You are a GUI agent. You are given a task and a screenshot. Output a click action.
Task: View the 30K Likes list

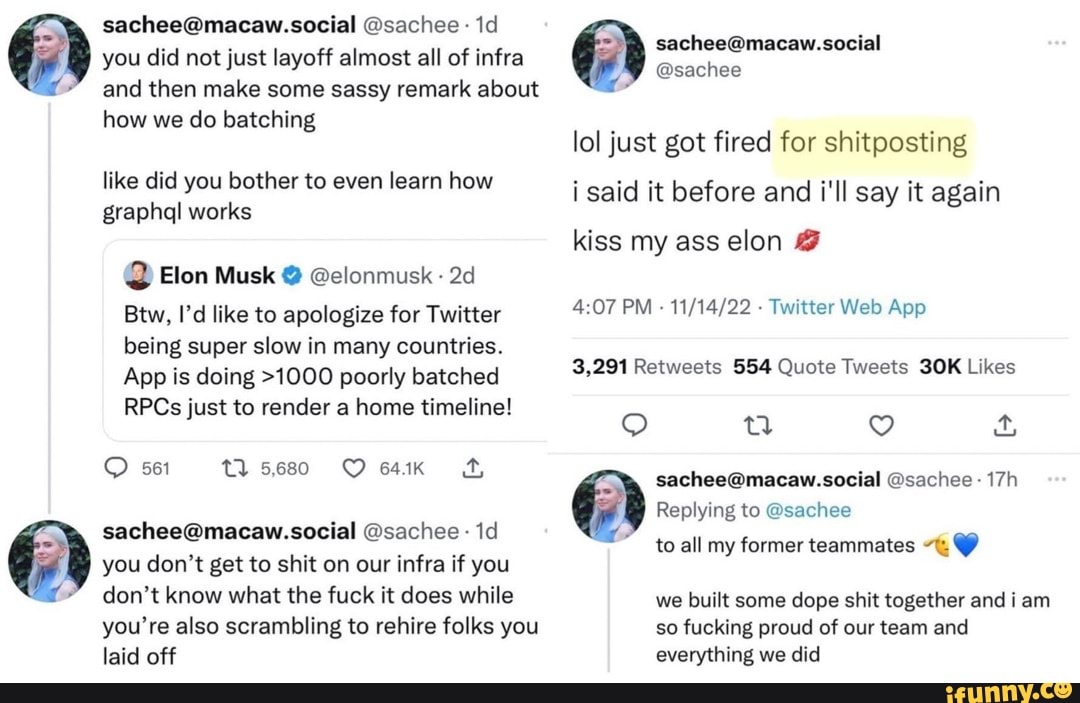(x=966, y=367)
